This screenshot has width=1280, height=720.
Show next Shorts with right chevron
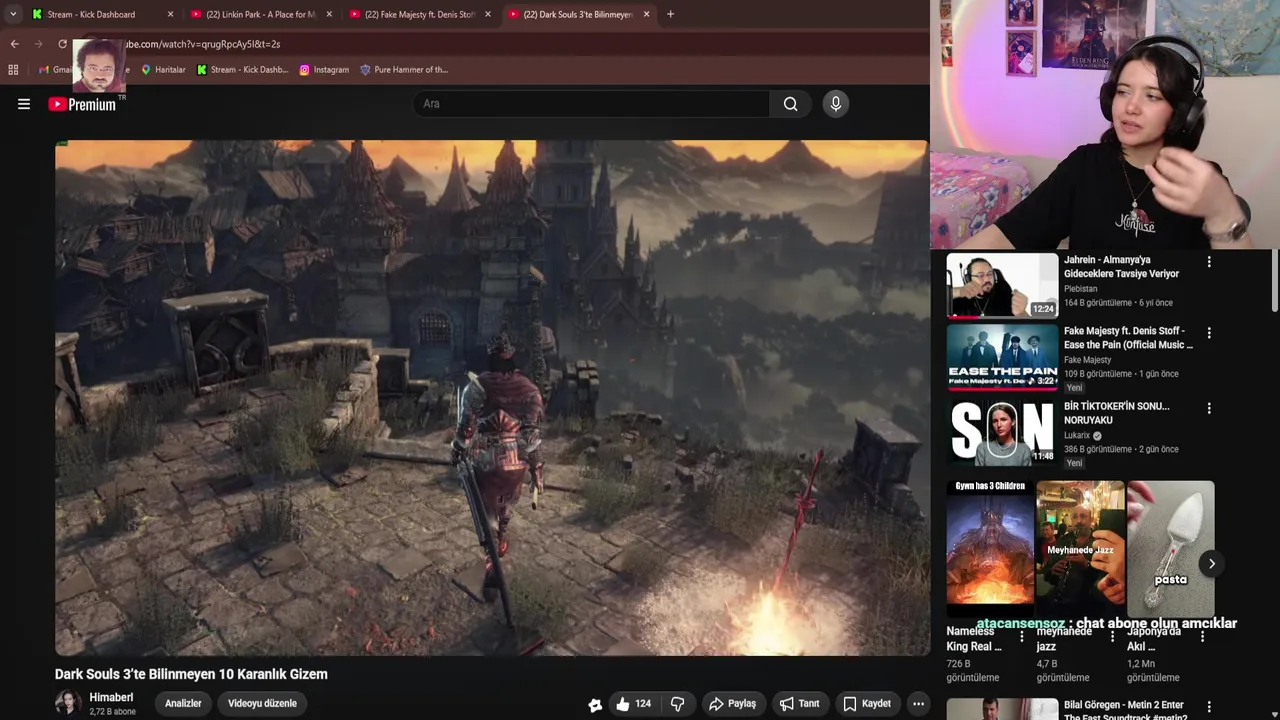pos(1211,564)
